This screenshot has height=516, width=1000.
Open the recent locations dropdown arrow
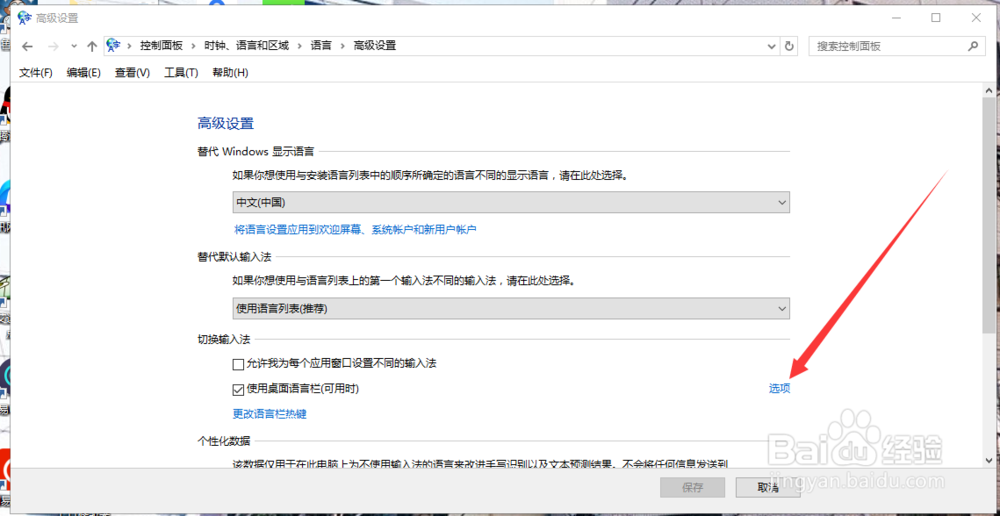pyautogui.click(x=74, y=46)
